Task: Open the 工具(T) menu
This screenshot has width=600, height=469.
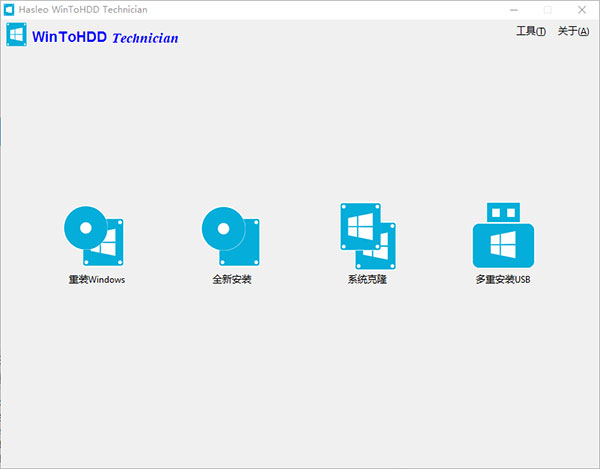Action: pos(531,31)
